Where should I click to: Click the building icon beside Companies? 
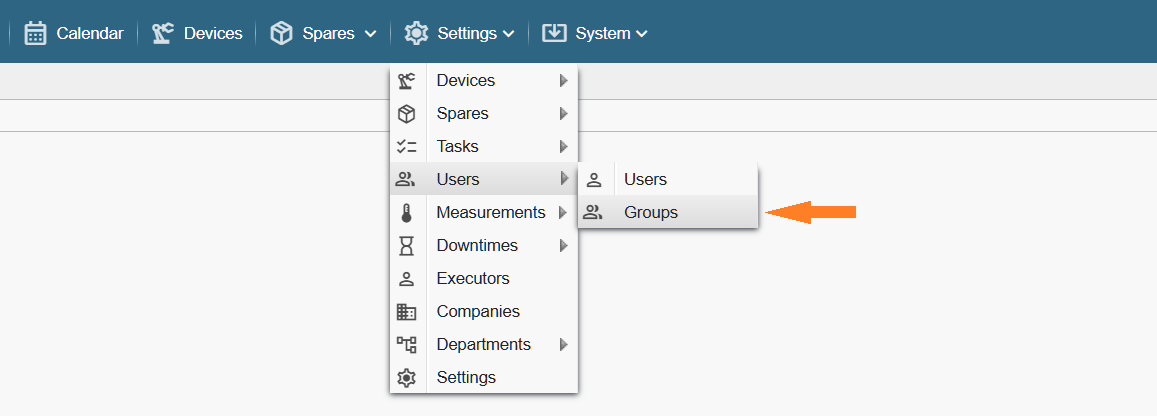406,312
